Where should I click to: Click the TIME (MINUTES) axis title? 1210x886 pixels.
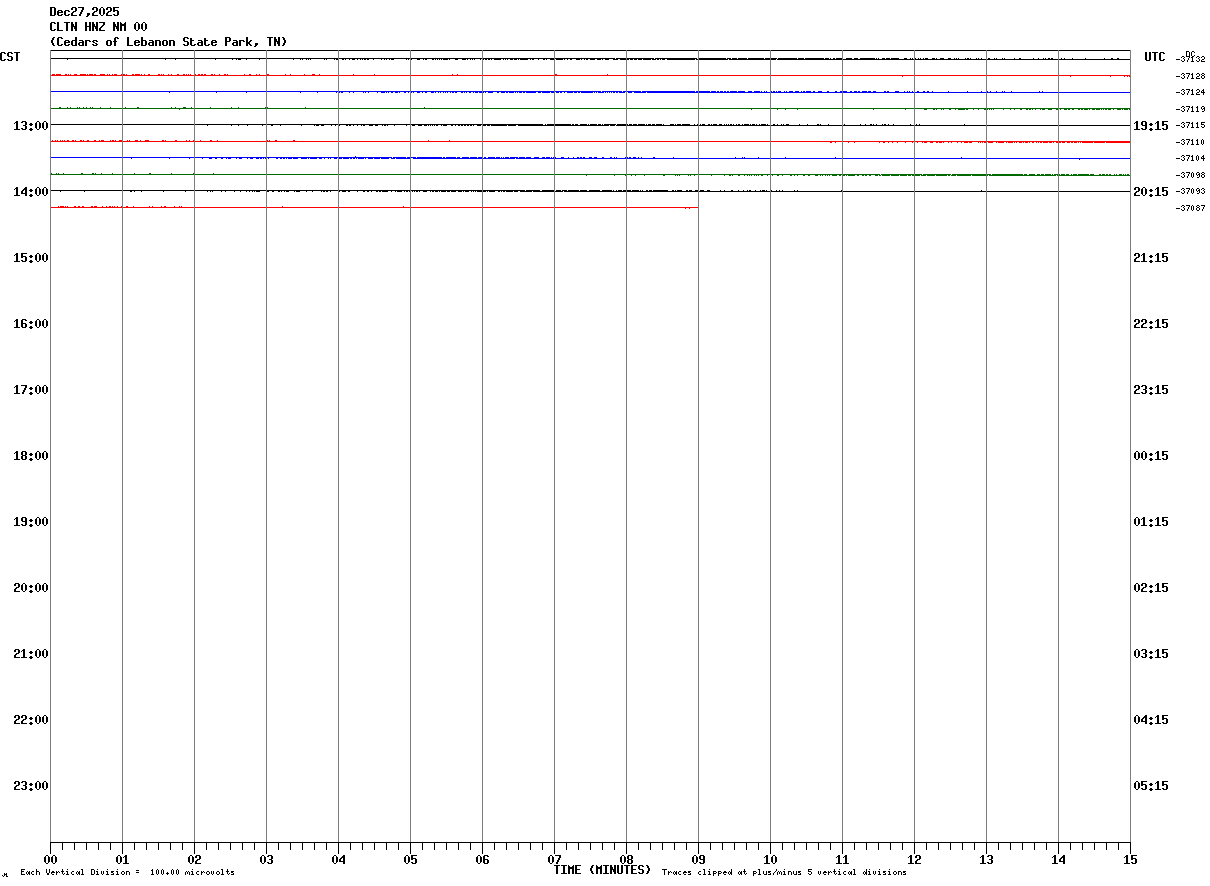[602, 870]
